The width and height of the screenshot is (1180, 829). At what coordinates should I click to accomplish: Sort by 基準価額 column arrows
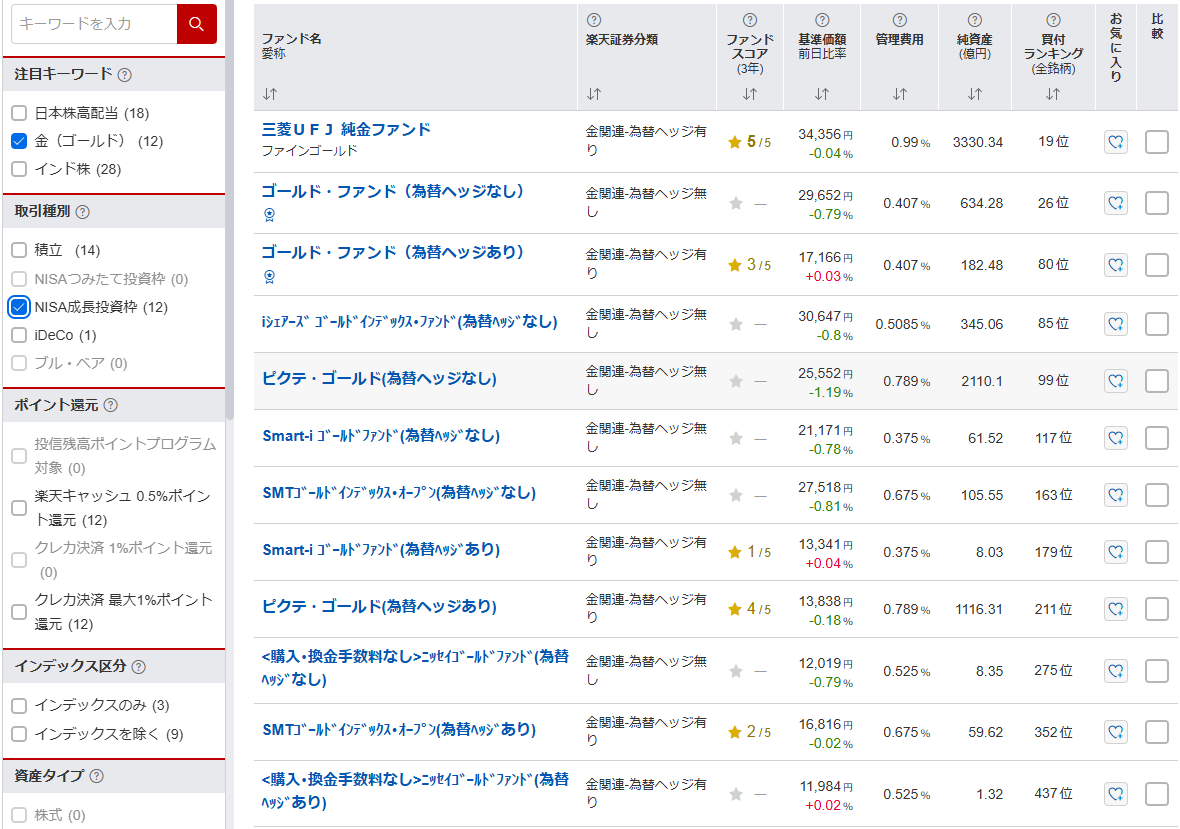[822, 94]
